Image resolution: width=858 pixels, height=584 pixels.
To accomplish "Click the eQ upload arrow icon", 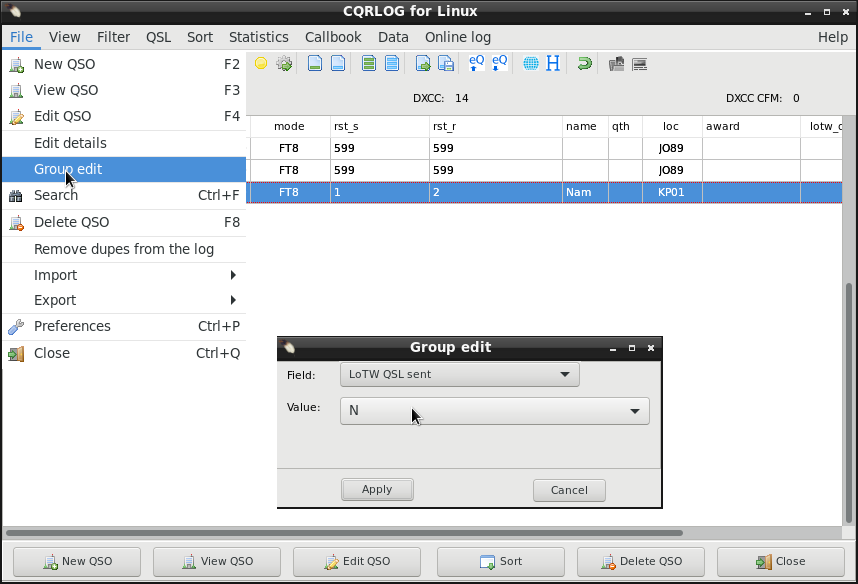I will 477,63.
